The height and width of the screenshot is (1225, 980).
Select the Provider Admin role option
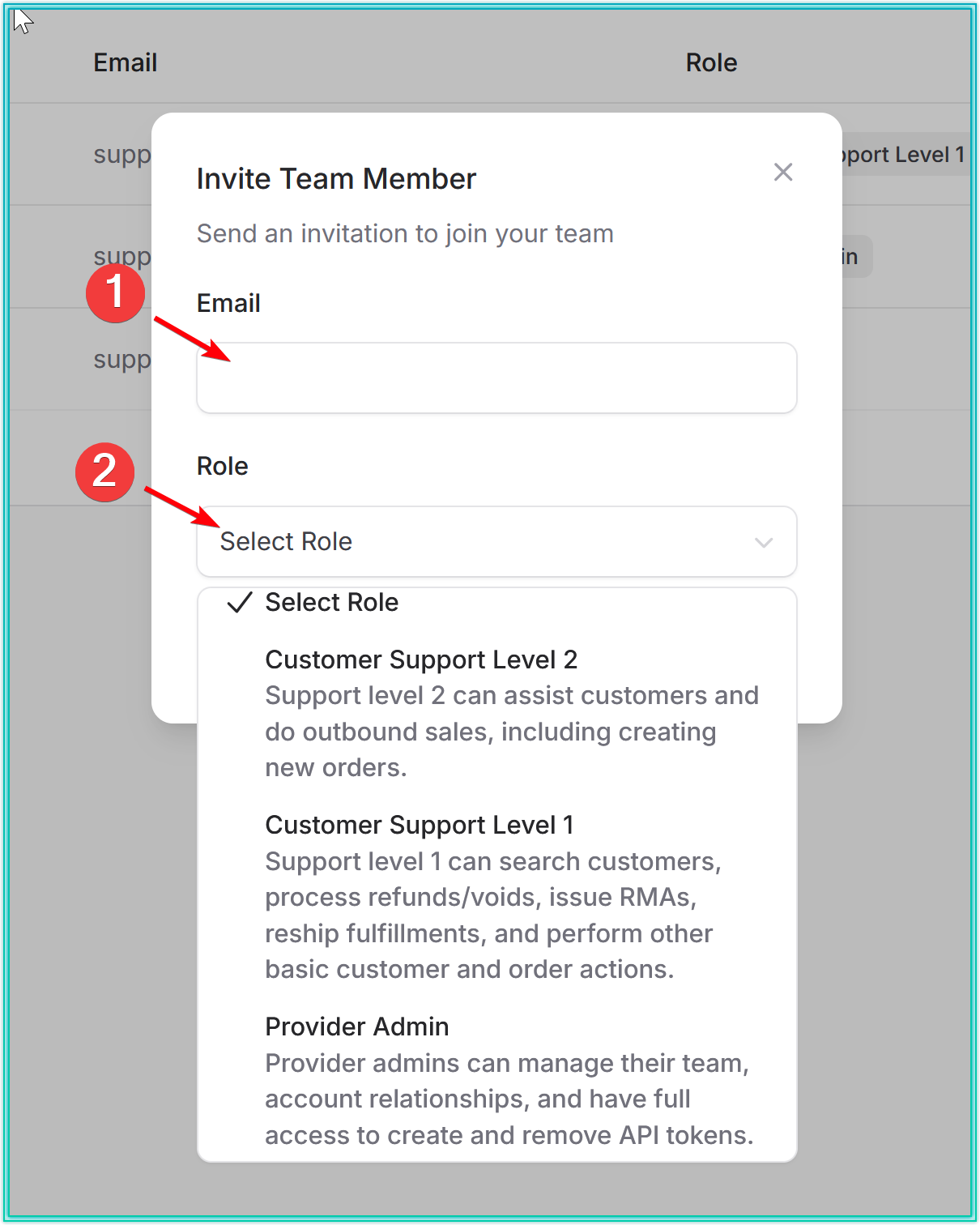356,1027
